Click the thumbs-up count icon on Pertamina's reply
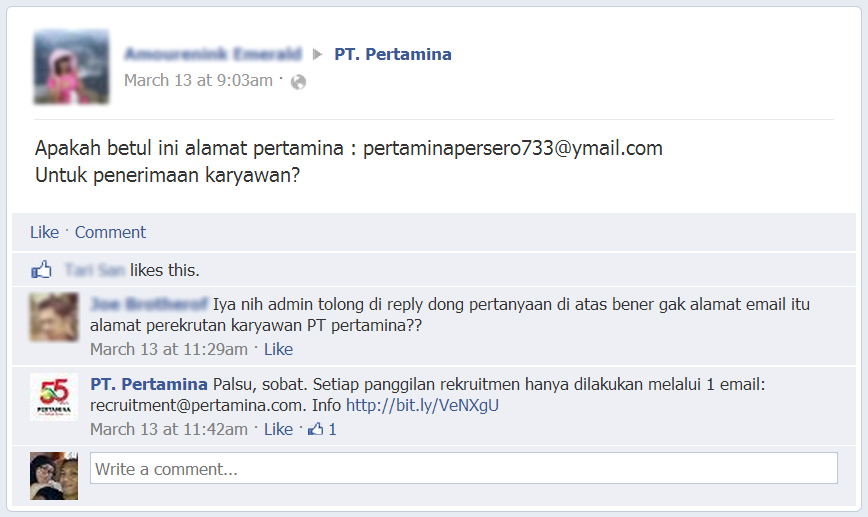The width and height of the screenshot is (868, 517). pos(316,428)
